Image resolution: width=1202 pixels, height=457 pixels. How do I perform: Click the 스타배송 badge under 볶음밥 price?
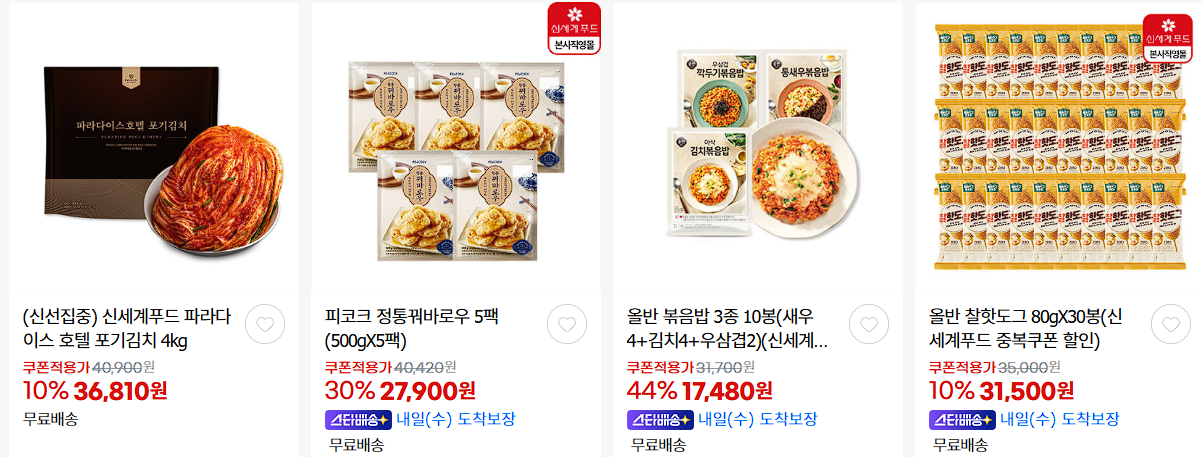[x=660, y=419]
